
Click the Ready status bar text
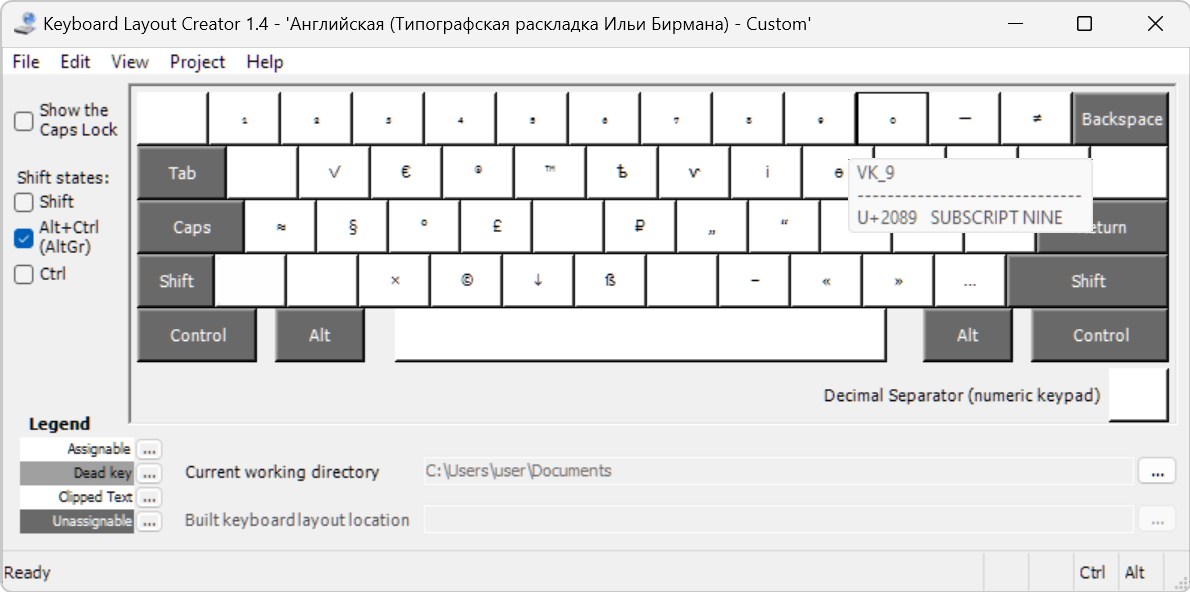(x=27, y=573)
